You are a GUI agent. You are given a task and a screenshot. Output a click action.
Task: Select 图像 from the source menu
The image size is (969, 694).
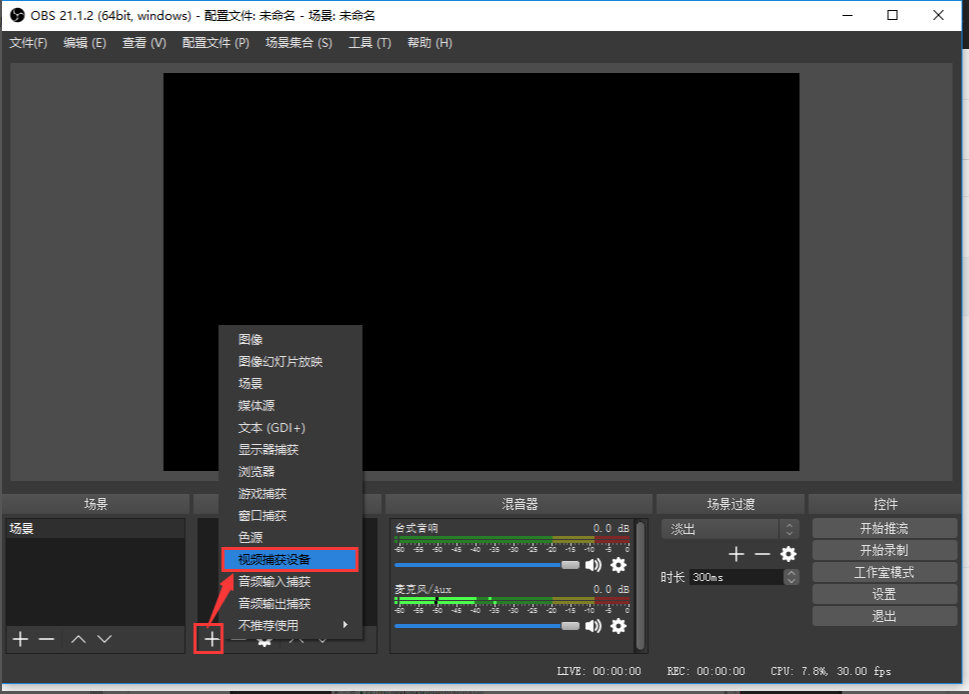(x=290, y=339)
